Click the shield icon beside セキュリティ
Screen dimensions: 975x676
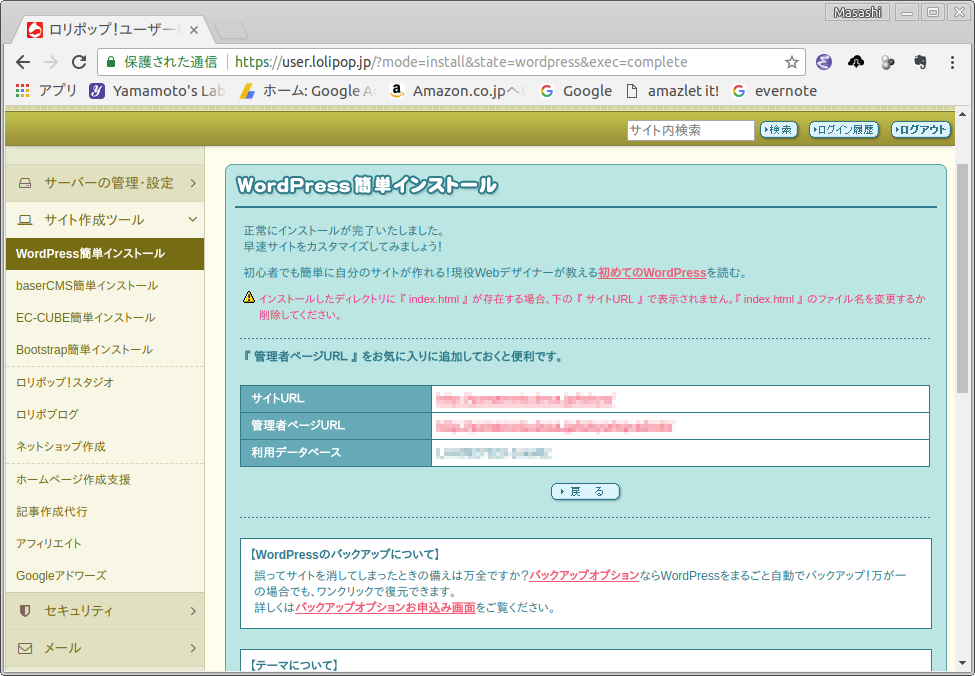(x=25, y=611)
